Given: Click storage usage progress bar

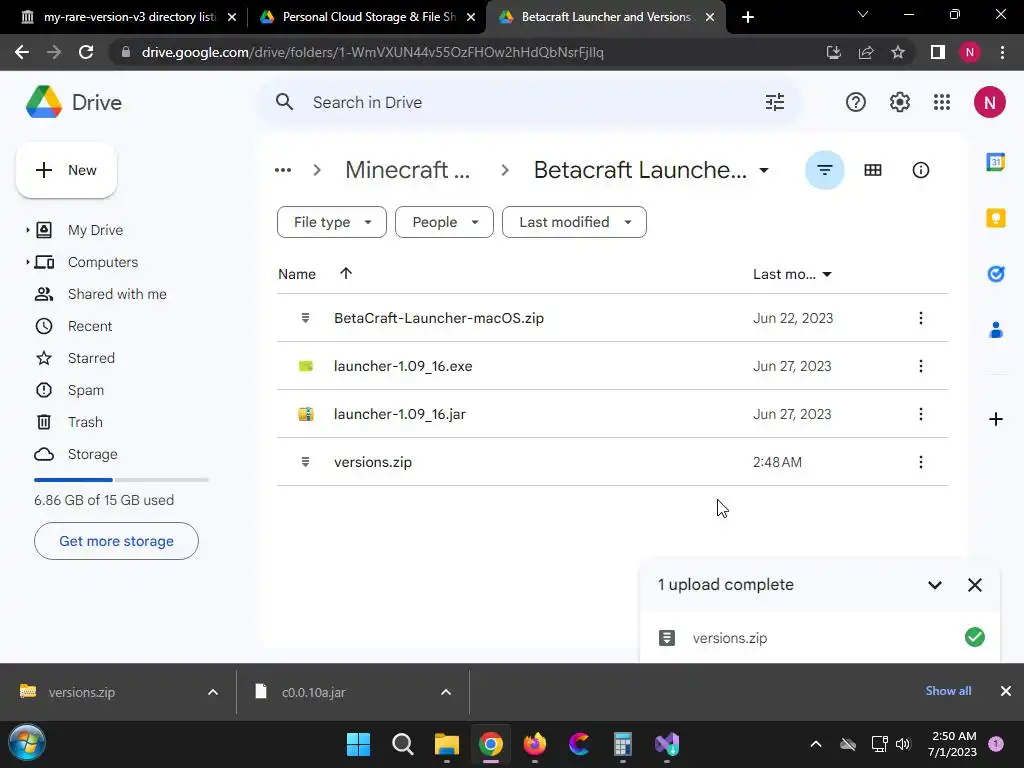Looking at the screenshot, I should [x=121, y=480].
